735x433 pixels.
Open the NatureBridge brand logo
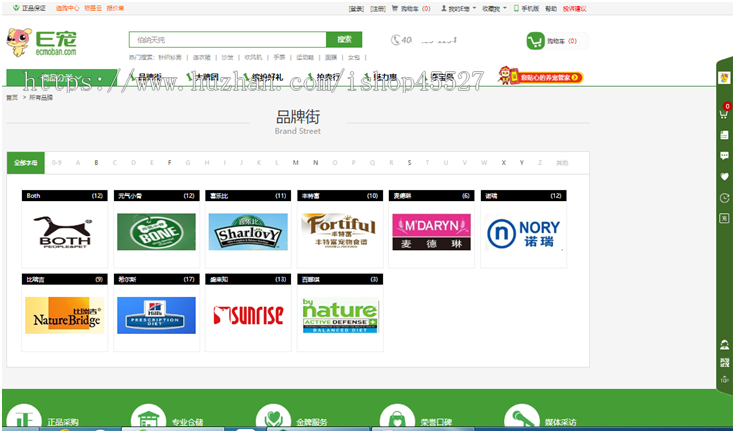tap(65, 315)
